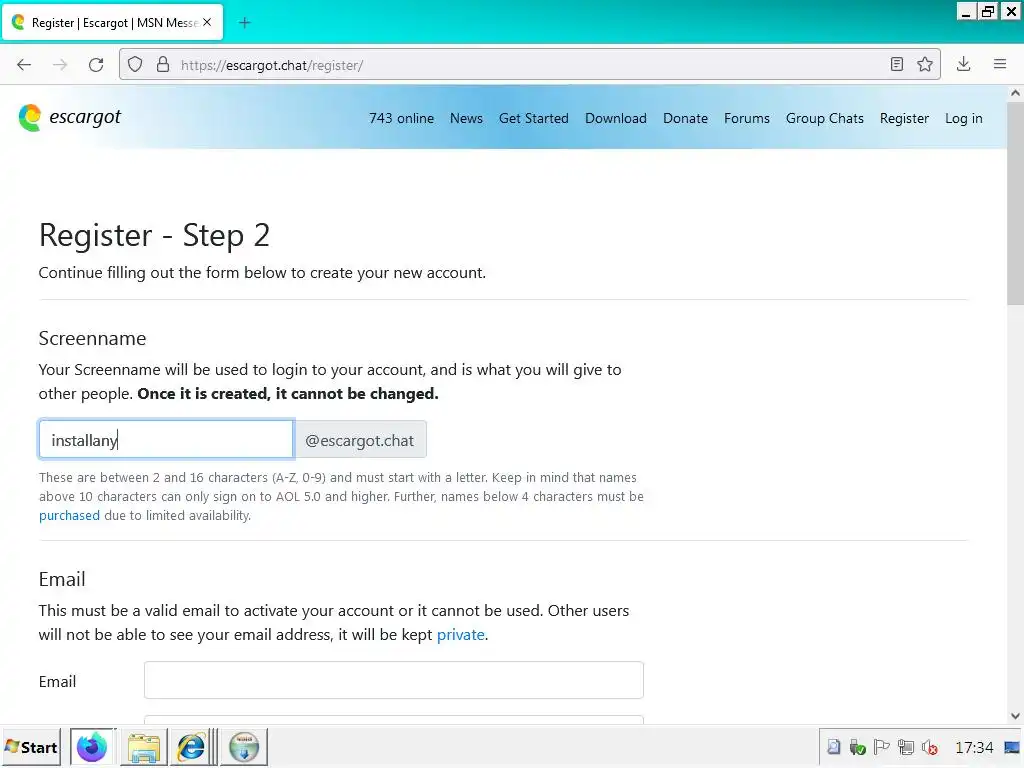Click the @escargot.chat suffix label
Screen dimensions: 1024x768
[x=360, y=440]
